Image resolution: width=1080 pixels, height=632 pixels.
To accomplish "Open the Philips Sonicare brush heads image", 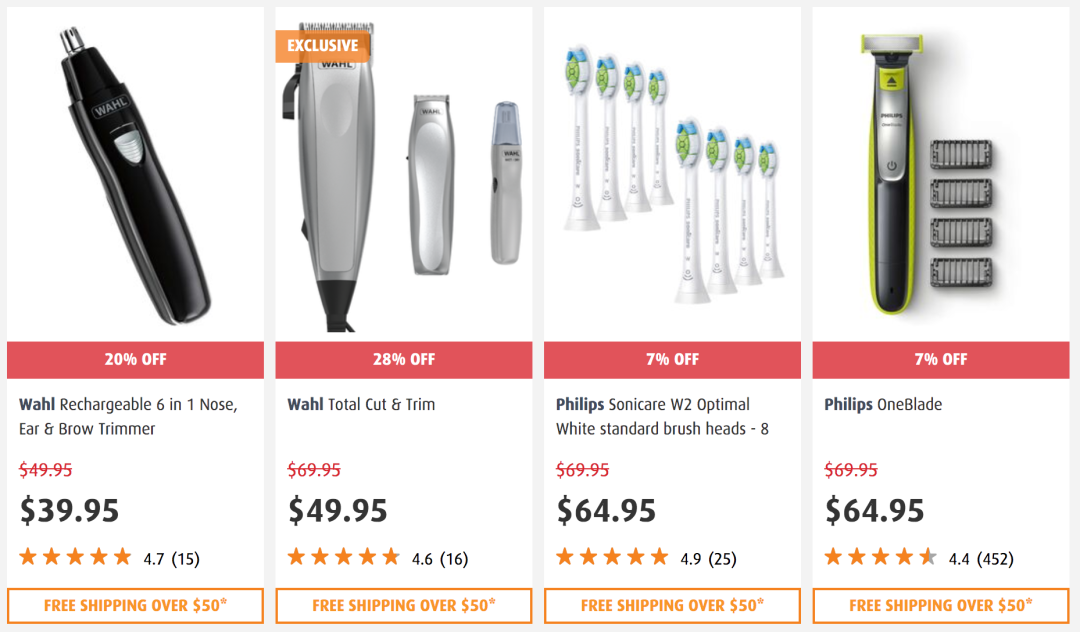I will (x=672, y=174).
